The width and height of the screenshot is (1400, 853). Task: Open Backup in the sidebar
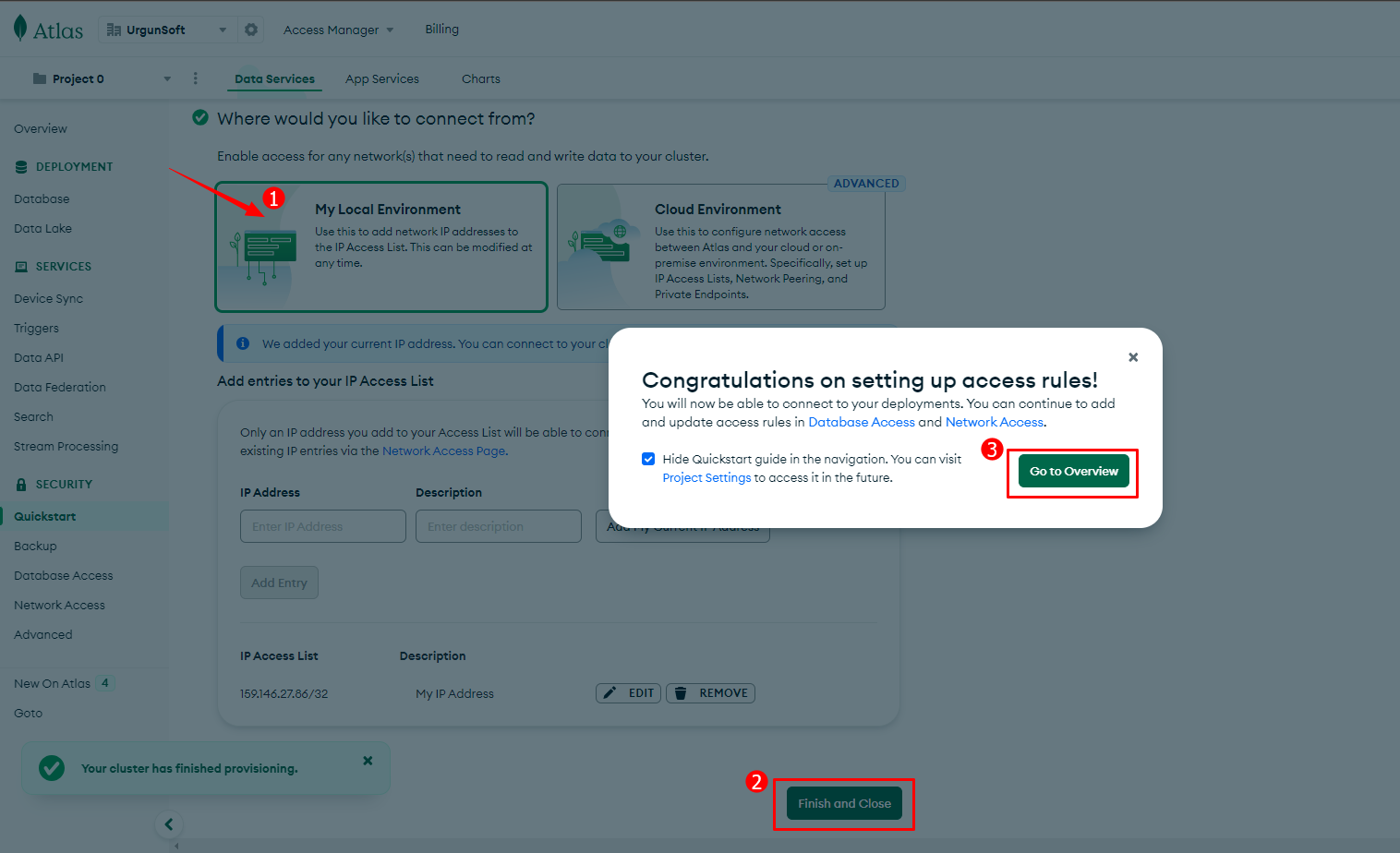tap(35, 547)
